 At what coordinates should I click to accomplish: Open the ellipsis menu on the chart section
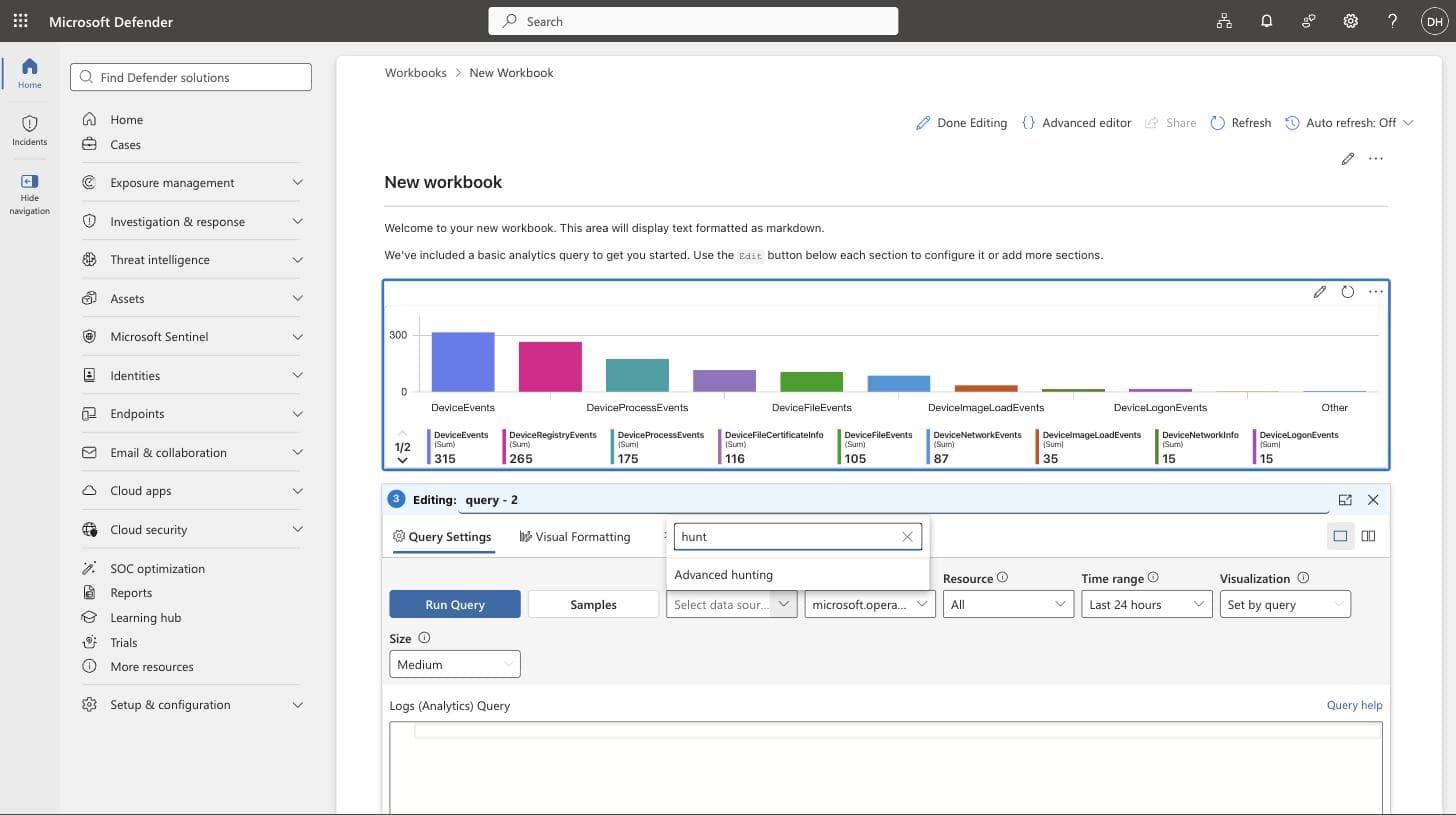1376,292
